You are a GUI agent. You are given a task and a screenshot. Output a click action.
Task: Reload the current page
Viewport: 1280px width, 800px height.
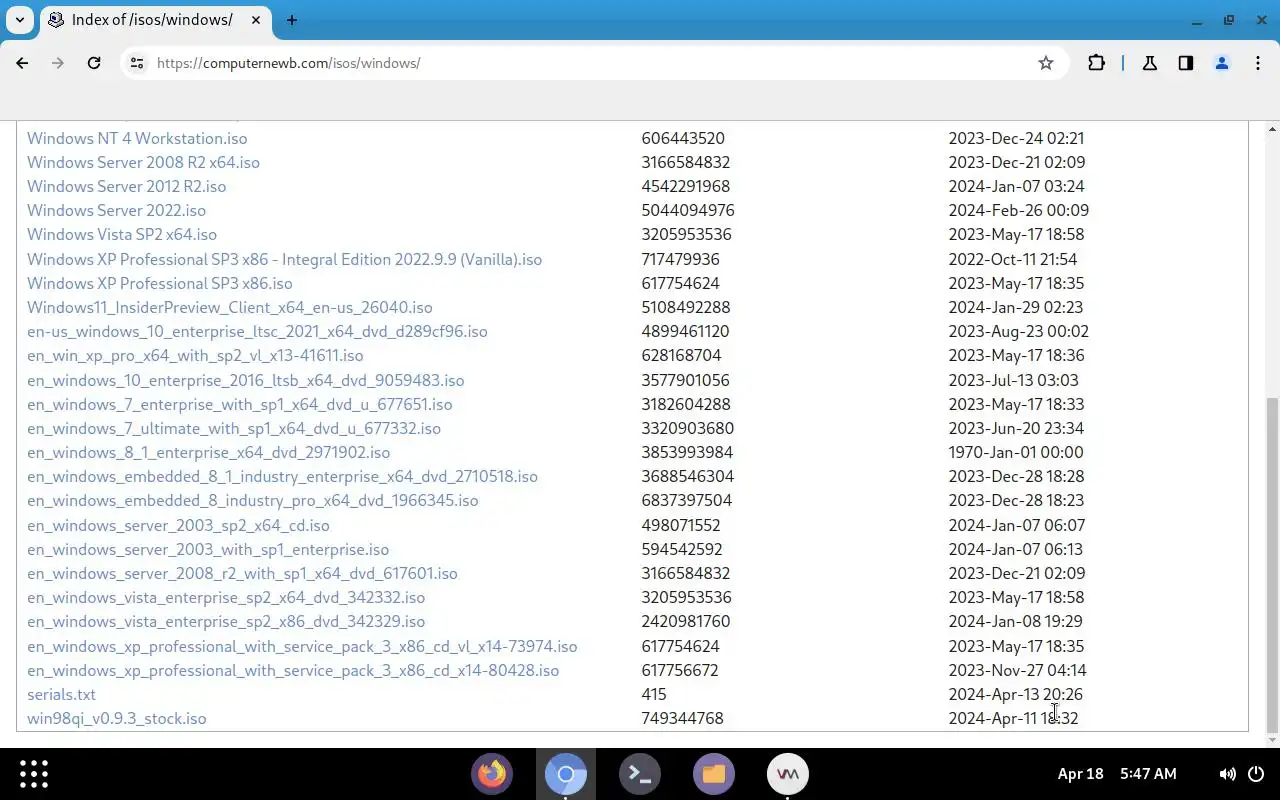coord(94,63)
